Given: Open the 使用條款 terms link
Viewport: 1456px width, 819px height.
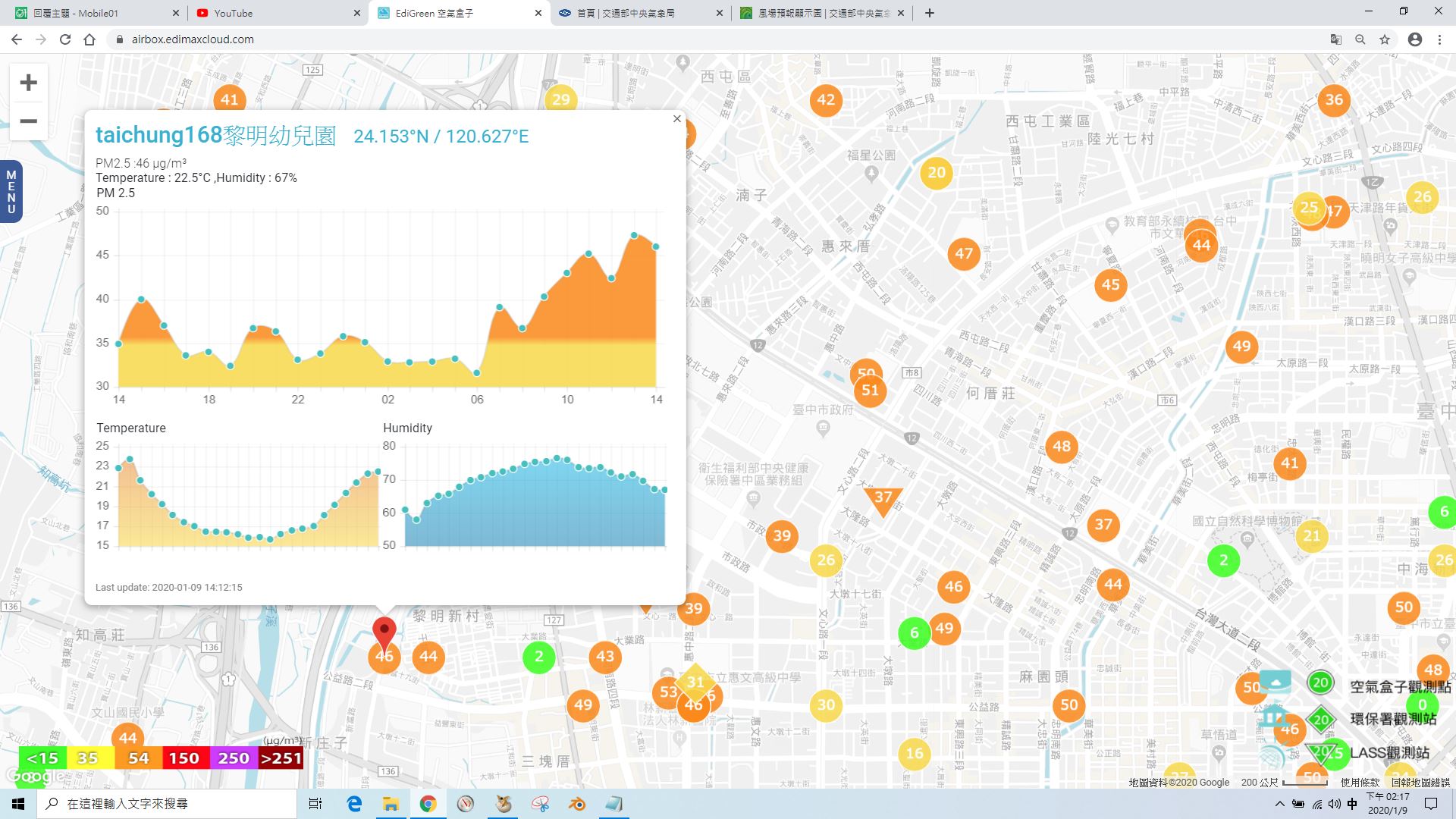Looking at the screenshot, I should (1360, 782).
